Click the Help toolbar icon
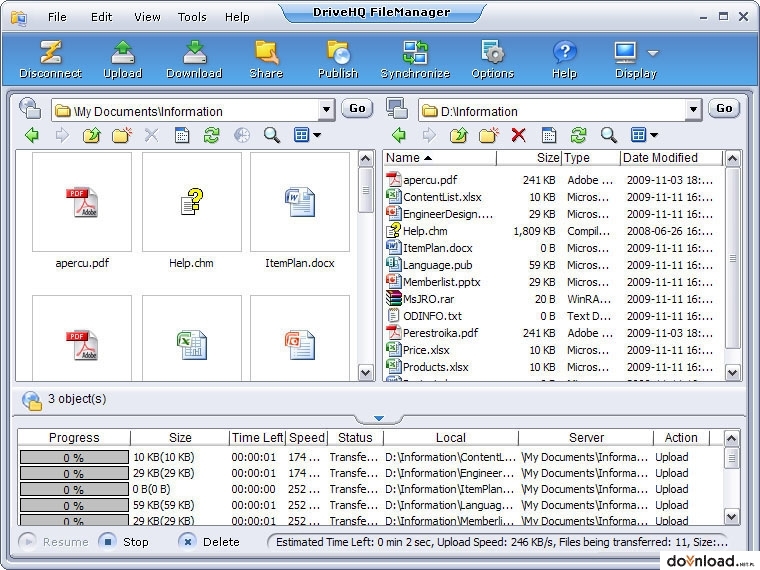Image resolution: width=760 pixels, height=570 pixels. coord(564,59)
